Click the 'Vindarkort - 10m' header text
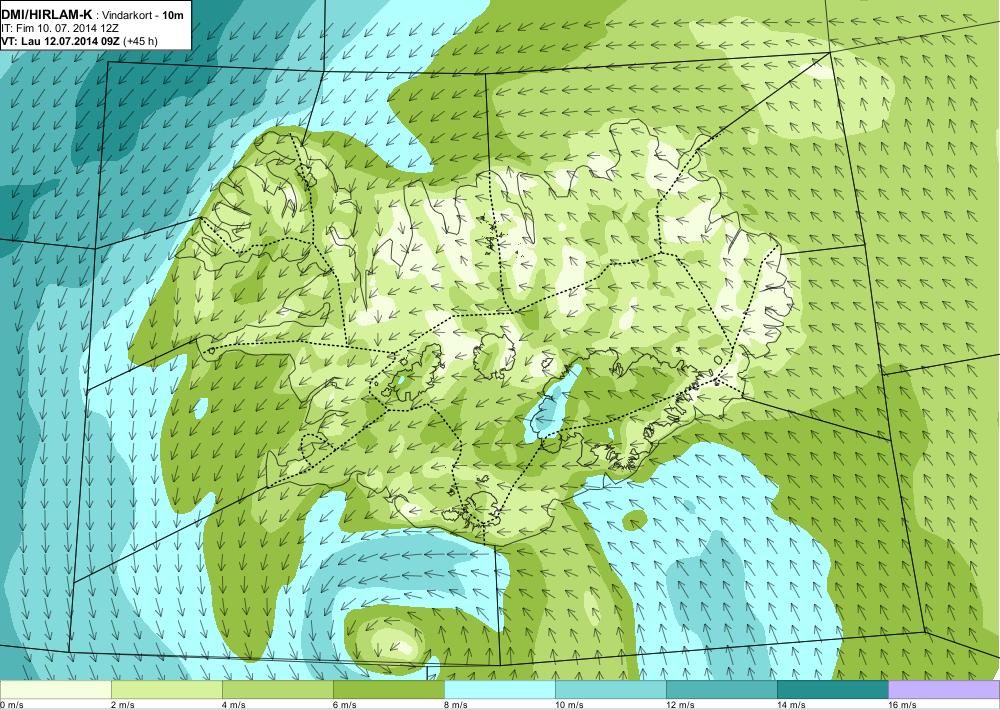The image size is (1000, 710). click(144, 15)
